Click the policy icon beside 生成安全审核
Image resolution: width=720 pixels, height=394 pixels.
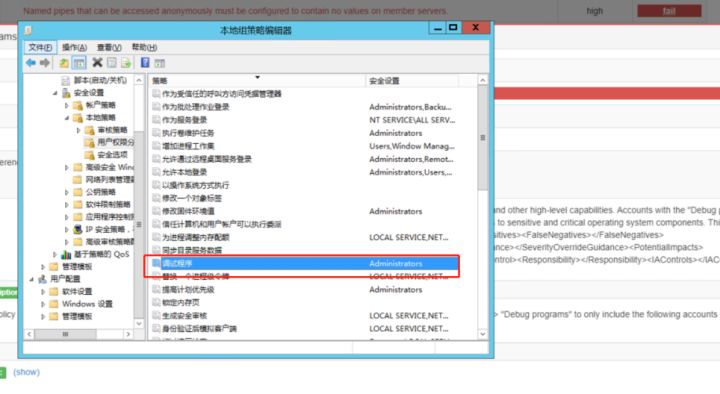point(157,315)
